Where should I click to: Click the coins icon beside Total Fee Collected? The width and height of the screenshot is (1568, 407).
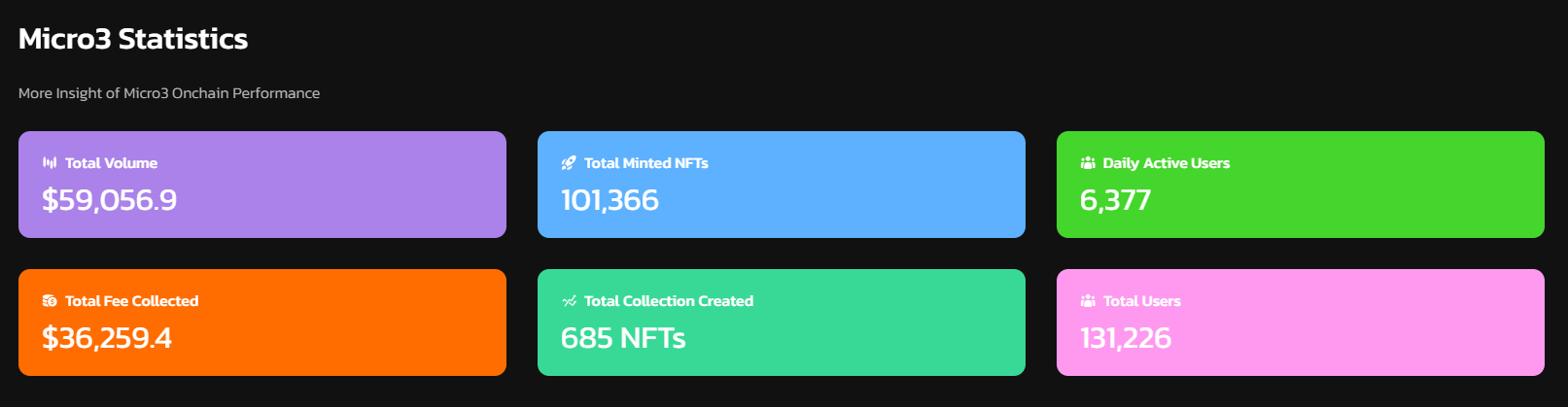(50, 301)
